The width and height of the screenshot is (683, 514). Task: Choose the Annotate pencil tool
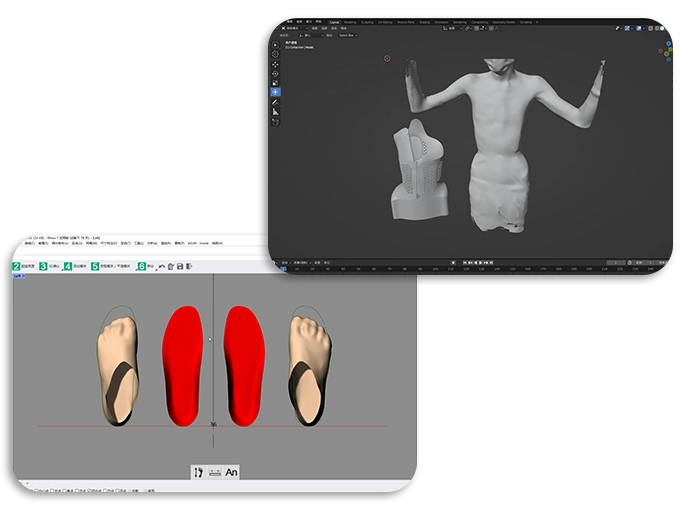point(276,102)
